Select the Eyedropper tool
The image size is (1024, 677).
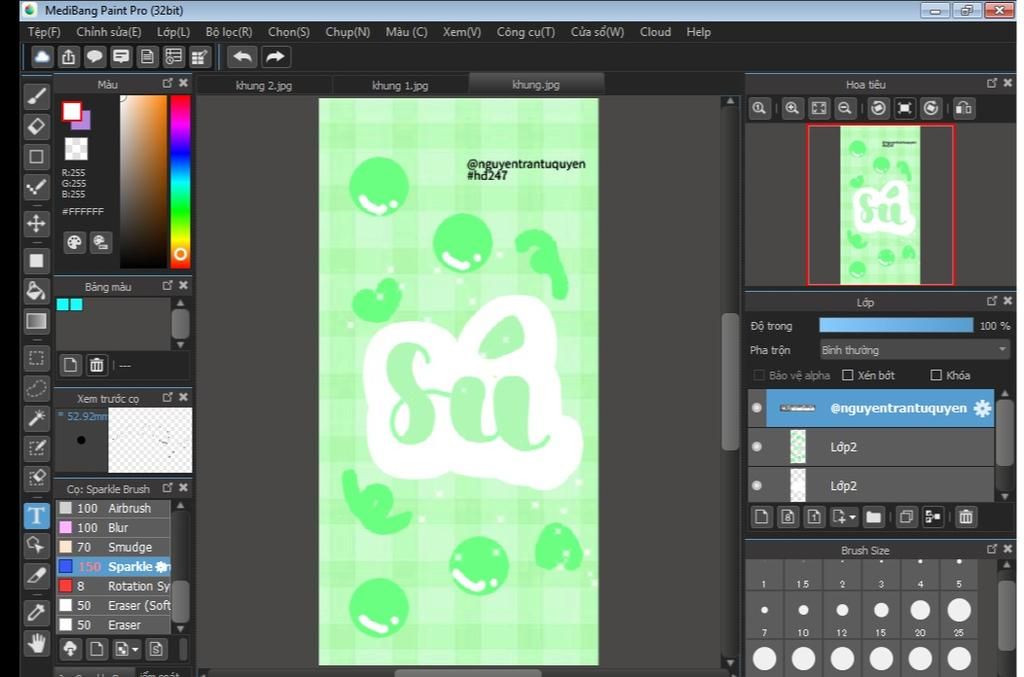pos(37,612)
